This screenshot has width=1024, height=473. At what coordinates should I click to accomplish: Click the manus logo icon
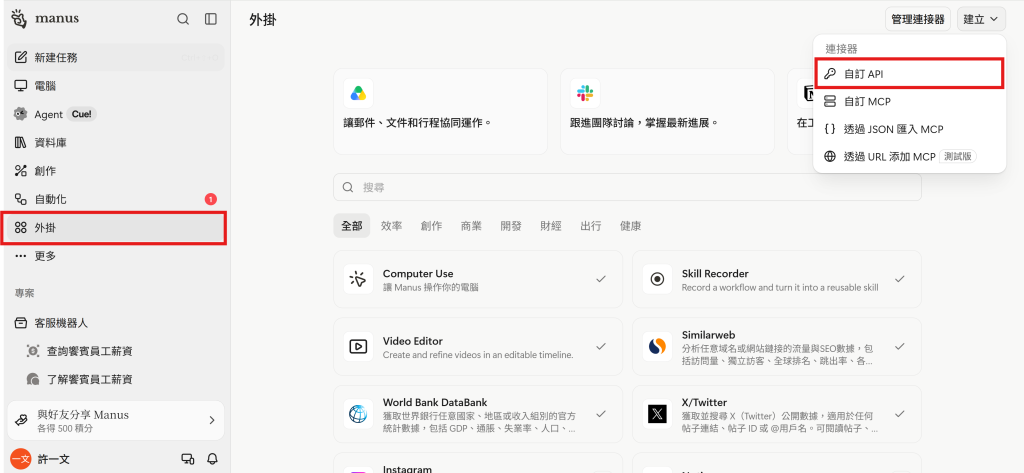(x=20, y=18)
